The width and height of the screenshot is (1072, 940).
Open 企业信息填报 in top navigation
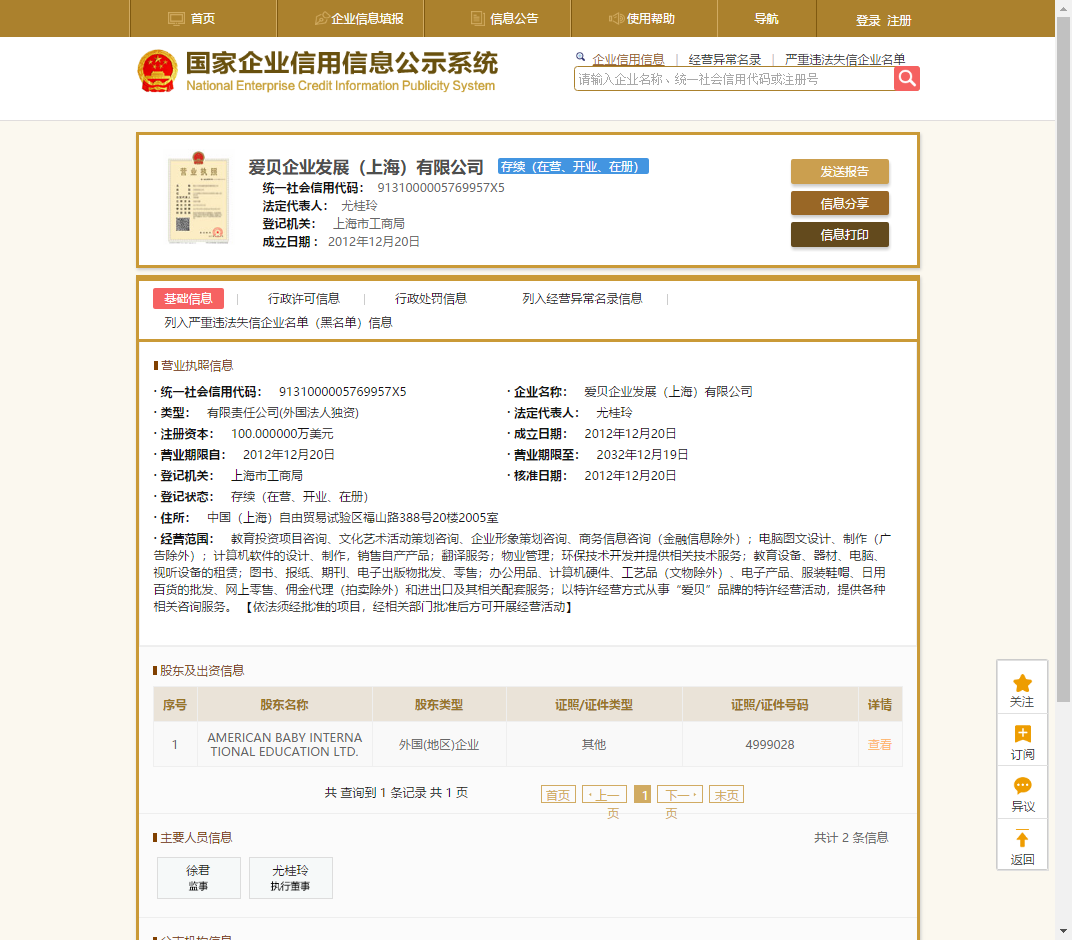pyautogui.click(x=359, y=19)
